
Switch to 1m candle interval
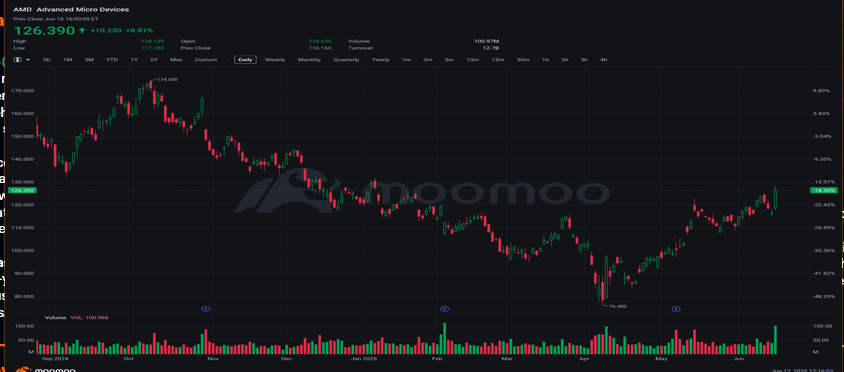(x=406, y=60)
